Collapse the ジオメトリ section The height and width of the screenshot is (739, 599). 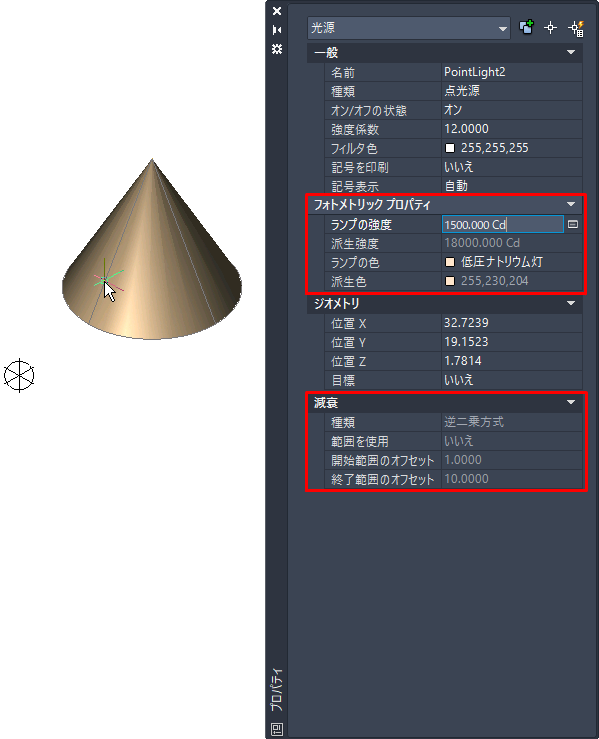point(571,303)
